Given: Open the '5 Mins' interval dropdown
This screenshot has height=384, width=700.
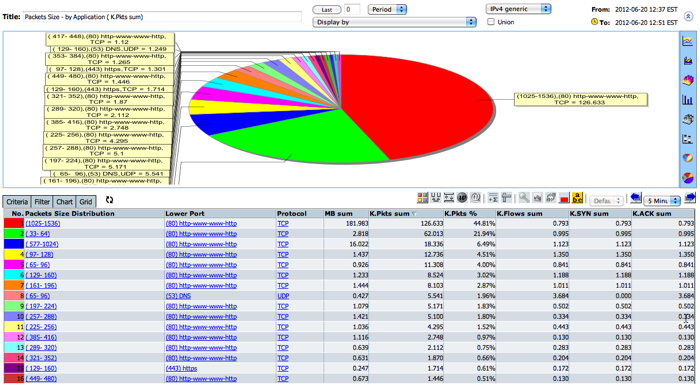Looking at the screenshot, I should tap(663, 201).
